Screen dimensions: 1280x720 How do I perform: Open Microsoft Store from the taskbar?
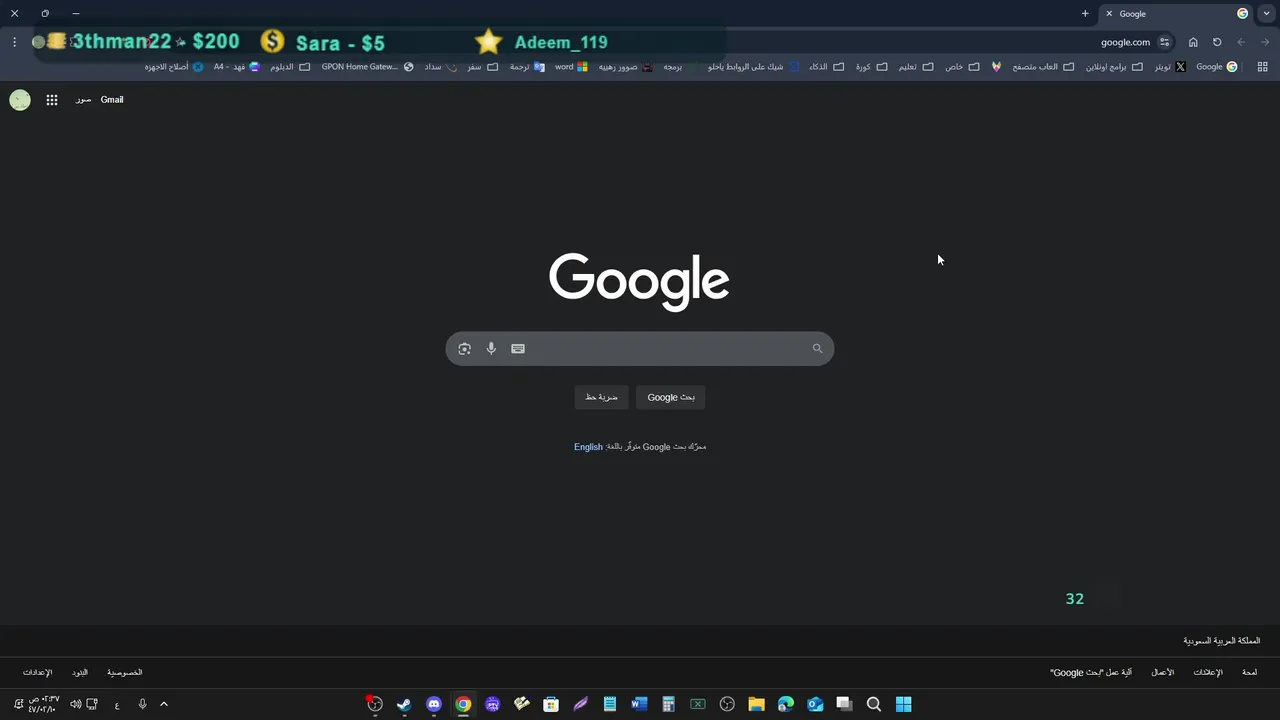pyautogui.click(x=551, y=704)
